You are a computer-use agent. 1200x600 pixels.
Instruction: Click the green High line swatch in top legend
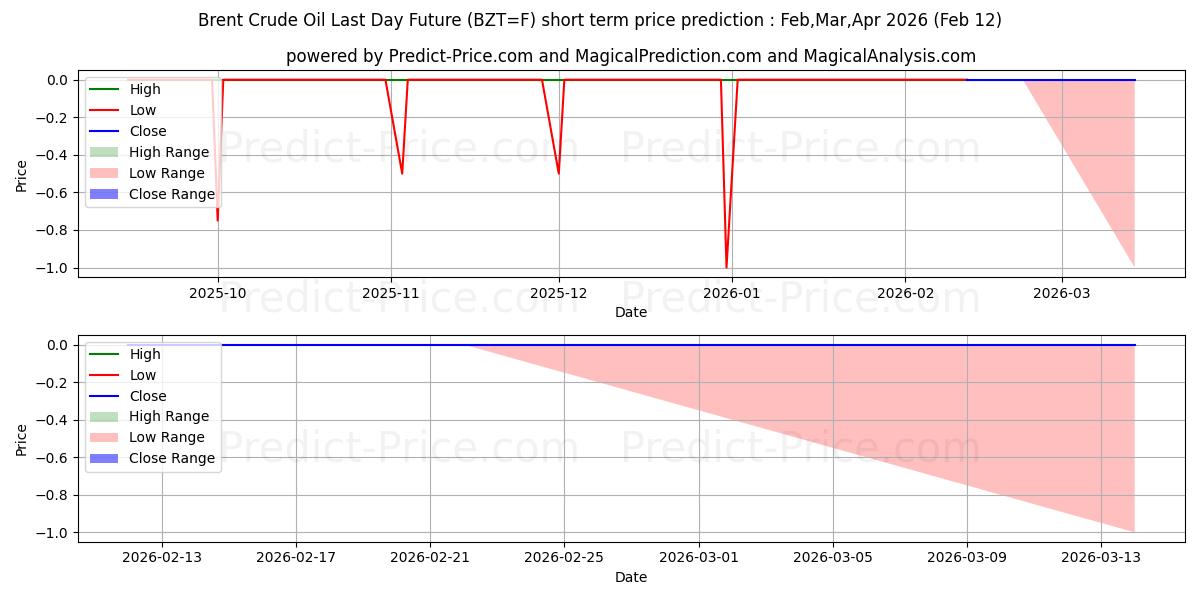click(103, 89)
